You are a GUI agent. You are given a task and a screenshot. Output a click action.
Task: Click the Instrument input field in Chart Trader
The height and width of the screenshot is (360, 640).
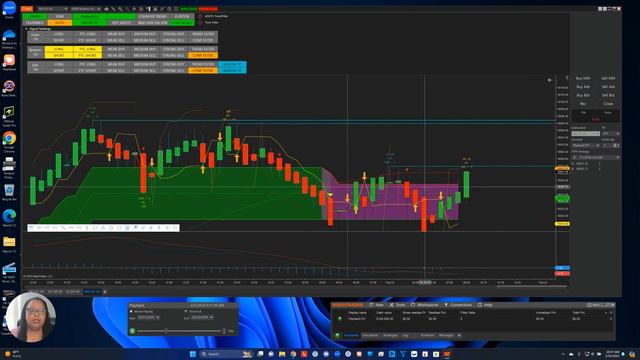(x=586, y=133)
